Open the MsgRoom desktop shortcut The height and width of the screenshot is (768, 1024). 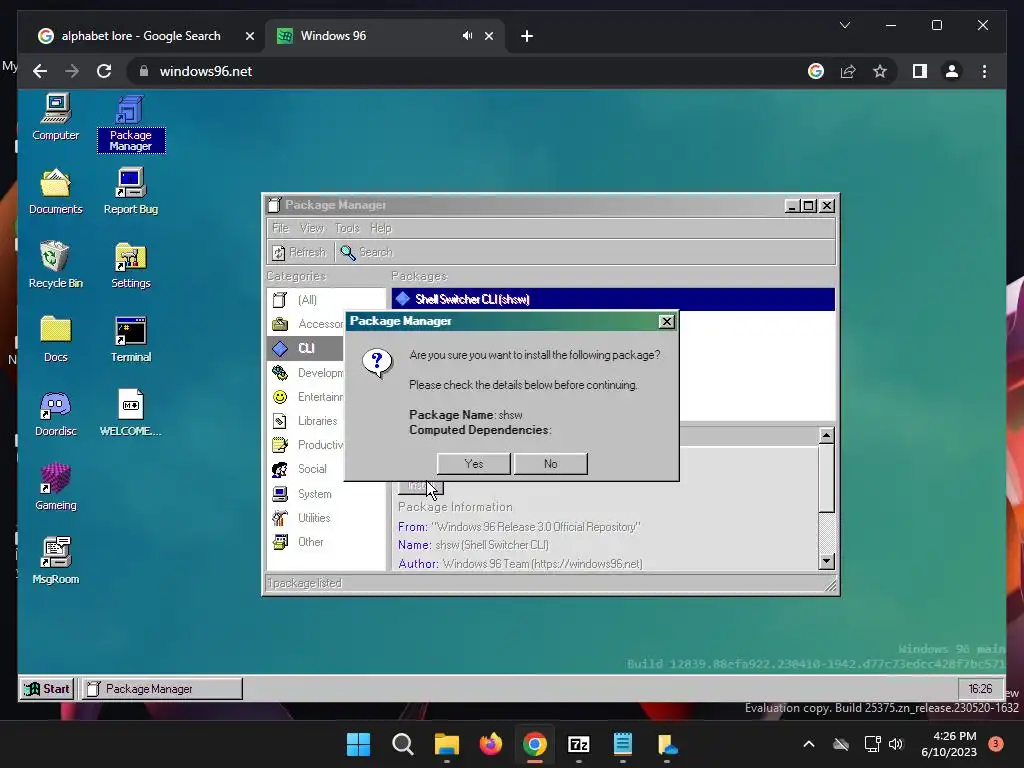point(56,562)
